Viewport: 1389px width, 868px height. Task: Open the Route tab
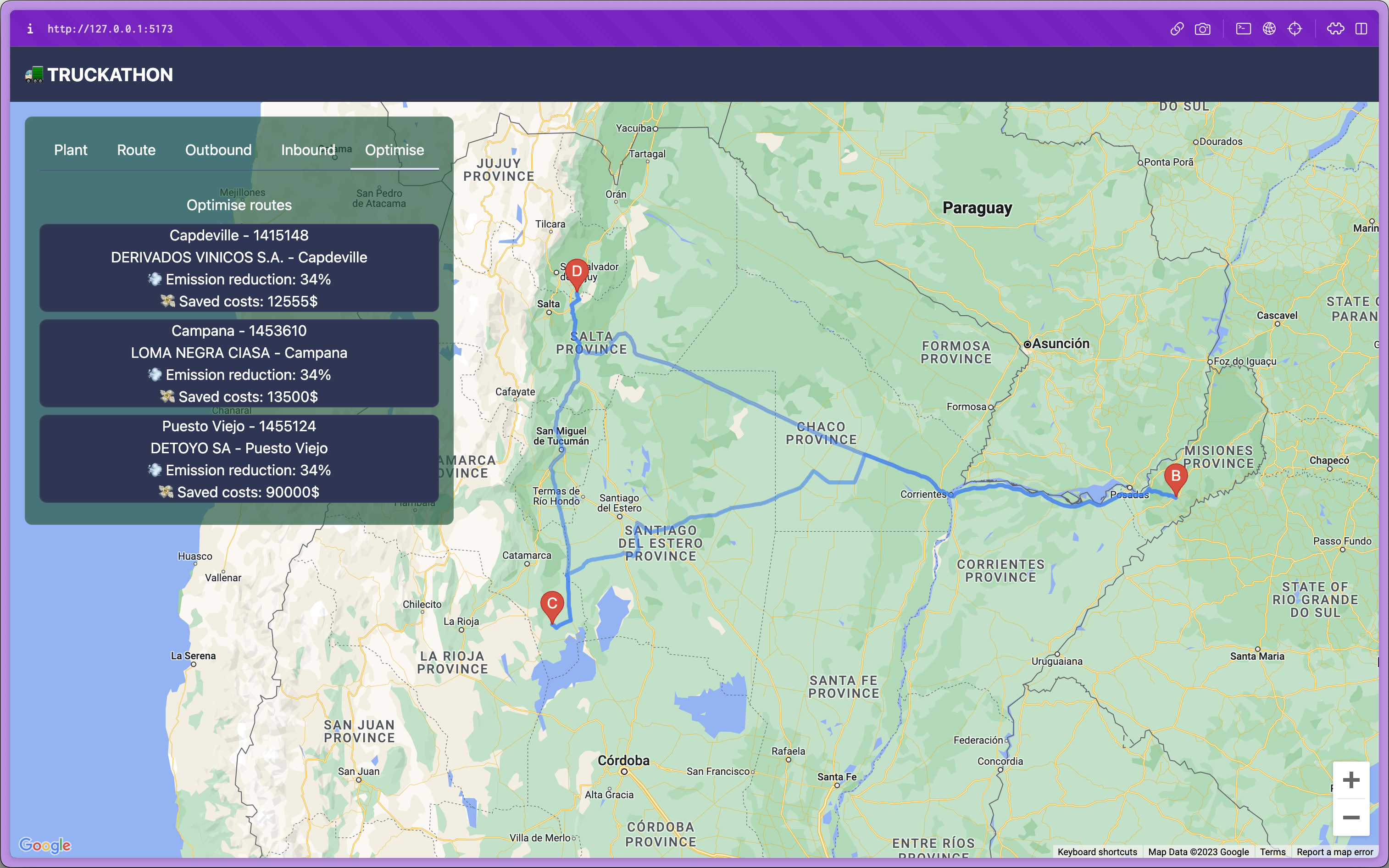[x=136, y=150]
